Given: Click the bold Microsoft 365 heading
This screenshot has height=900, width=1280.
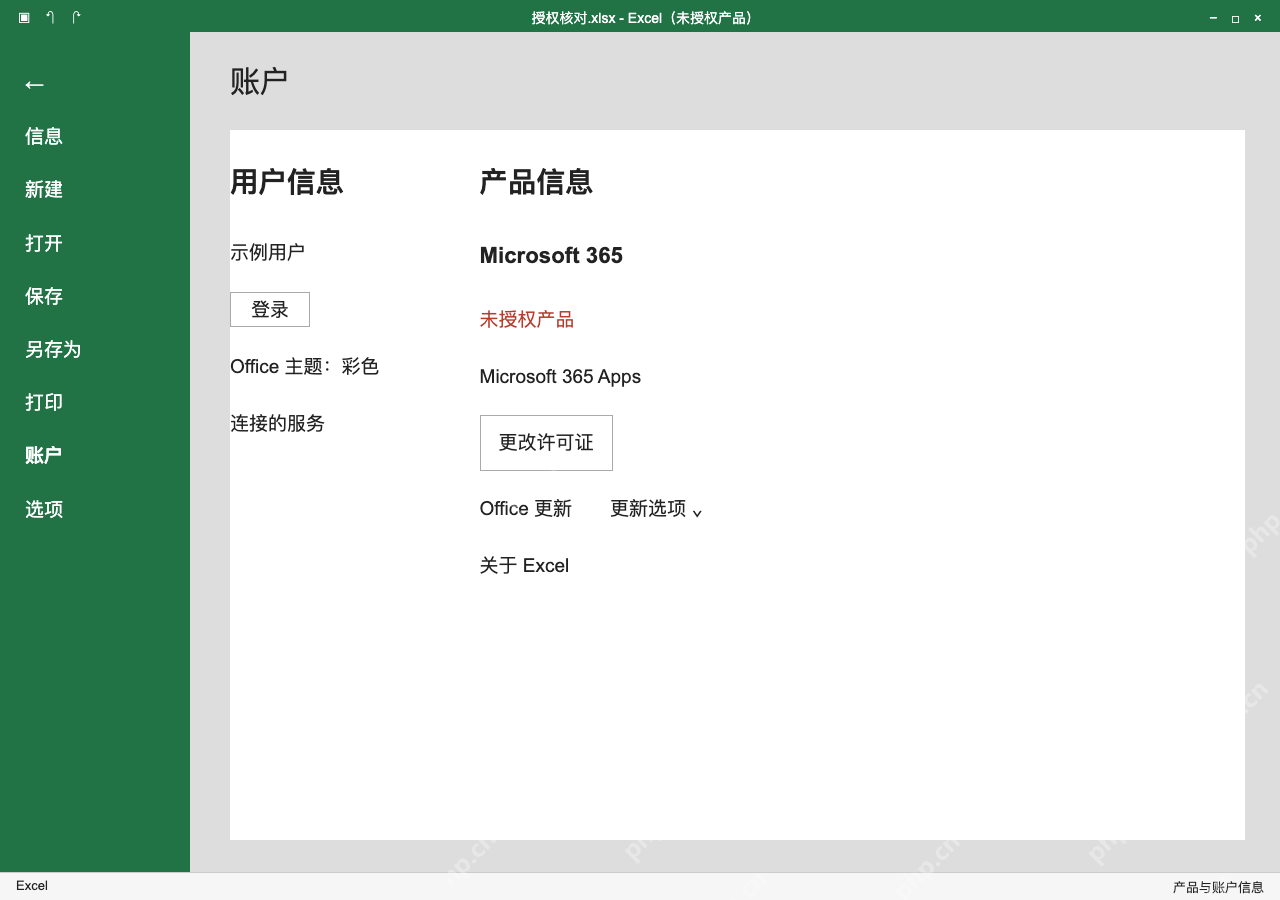Looking at the screenshot, I should tap(551, 255).
